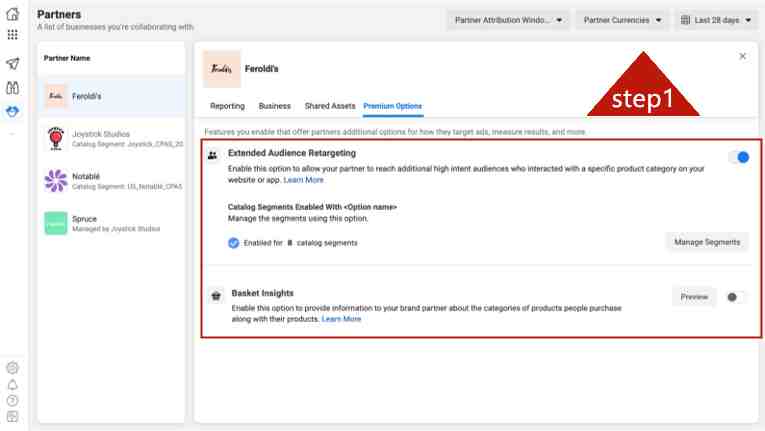Click 'Managed by Joystick Studios' subtitle
765x431 pixels.
pos(116,229)
